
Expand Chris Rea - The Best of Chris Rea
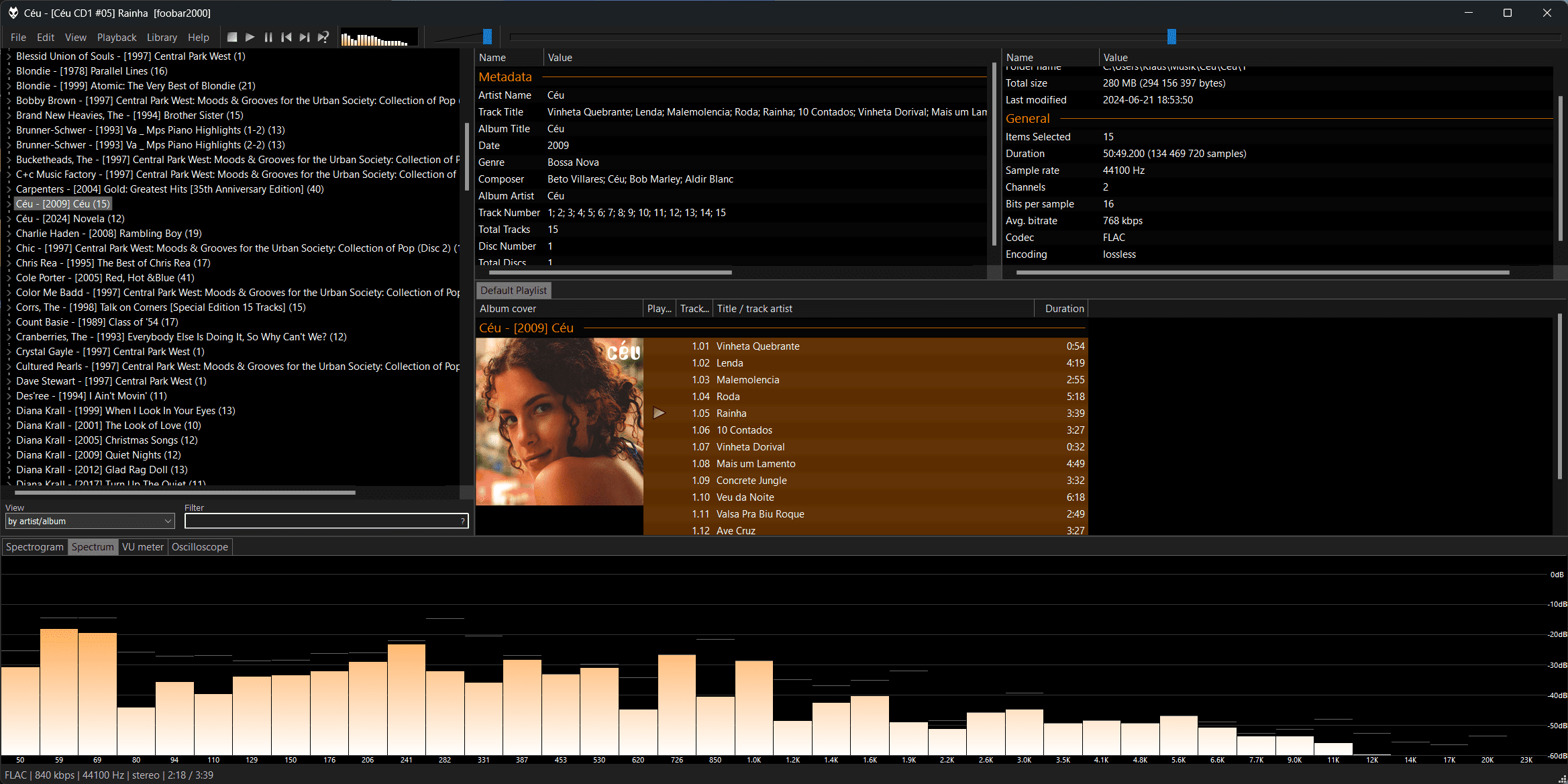tap(9, 263)
